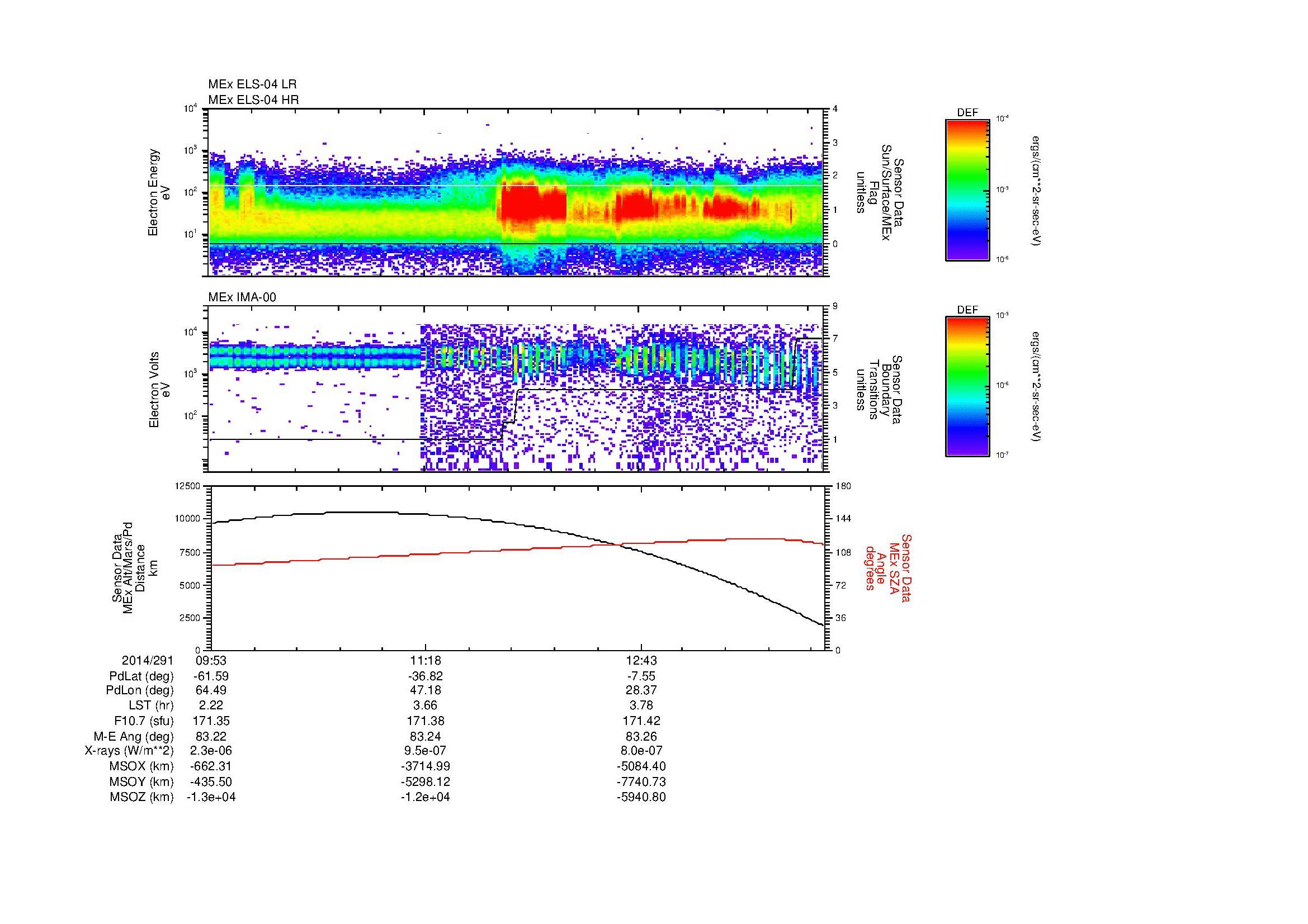1308x924 pixels.
Task: Click the altitude and SZA line plot
Action: pyautogui.click(x=517, y=567)
